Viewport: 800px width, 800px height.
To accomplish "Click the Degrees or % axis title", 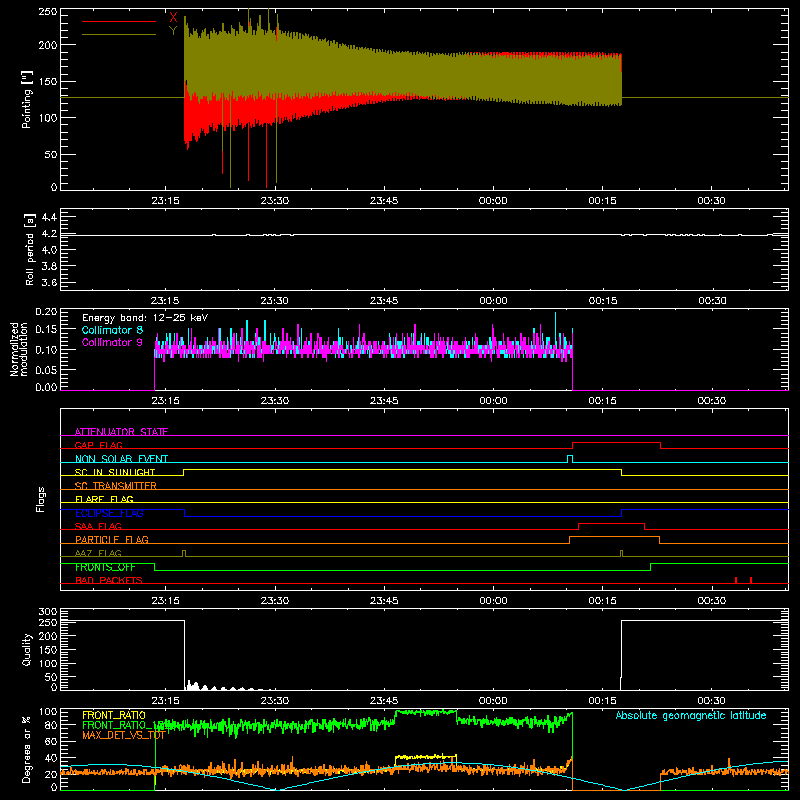I will (x=27, y=749).
